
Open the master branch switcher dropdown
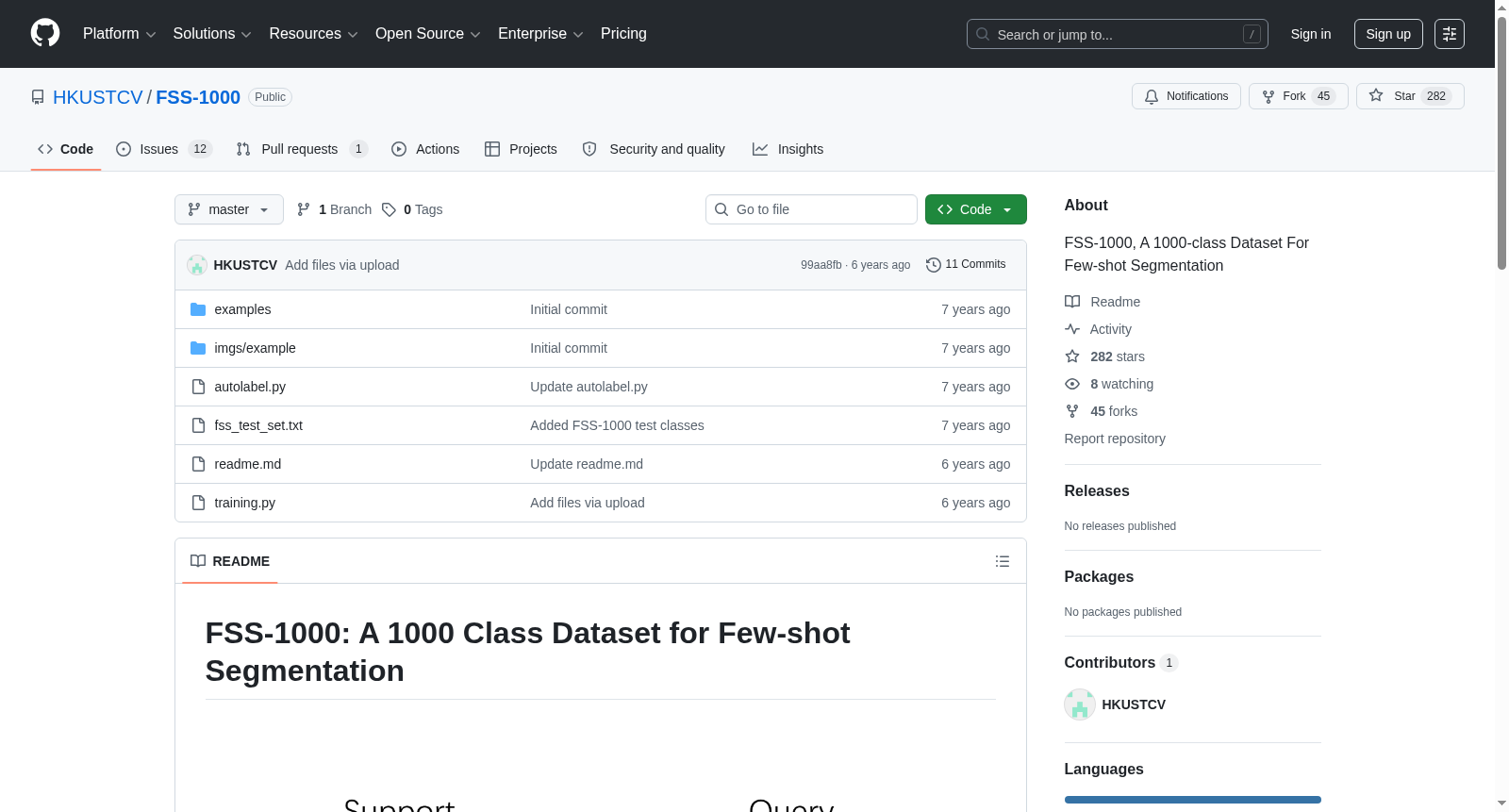(x=229, y=209)
